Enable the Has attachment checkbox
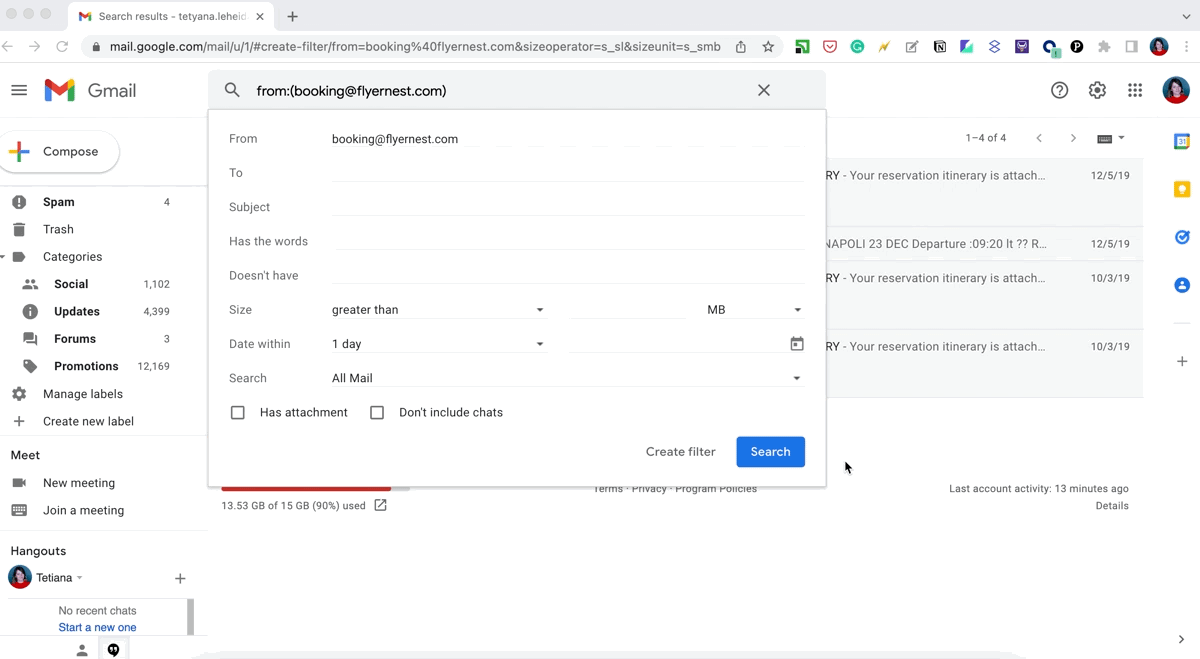The width and height of the screenshot is (1200, 659). click(238, 412)
